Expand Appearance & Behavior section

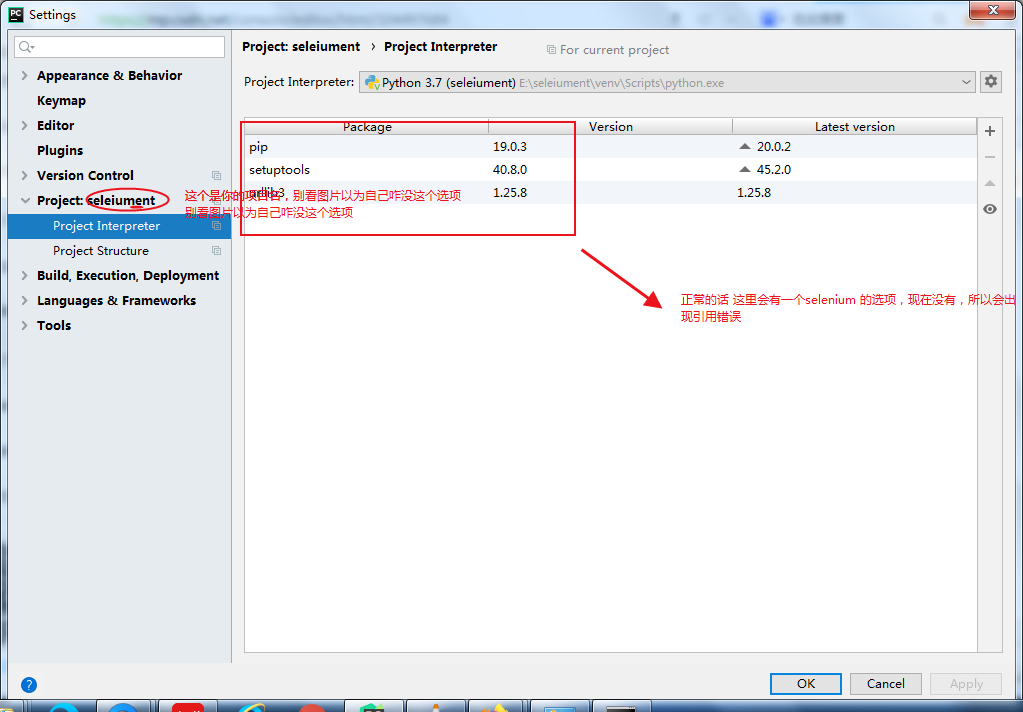tap(25, 76)
